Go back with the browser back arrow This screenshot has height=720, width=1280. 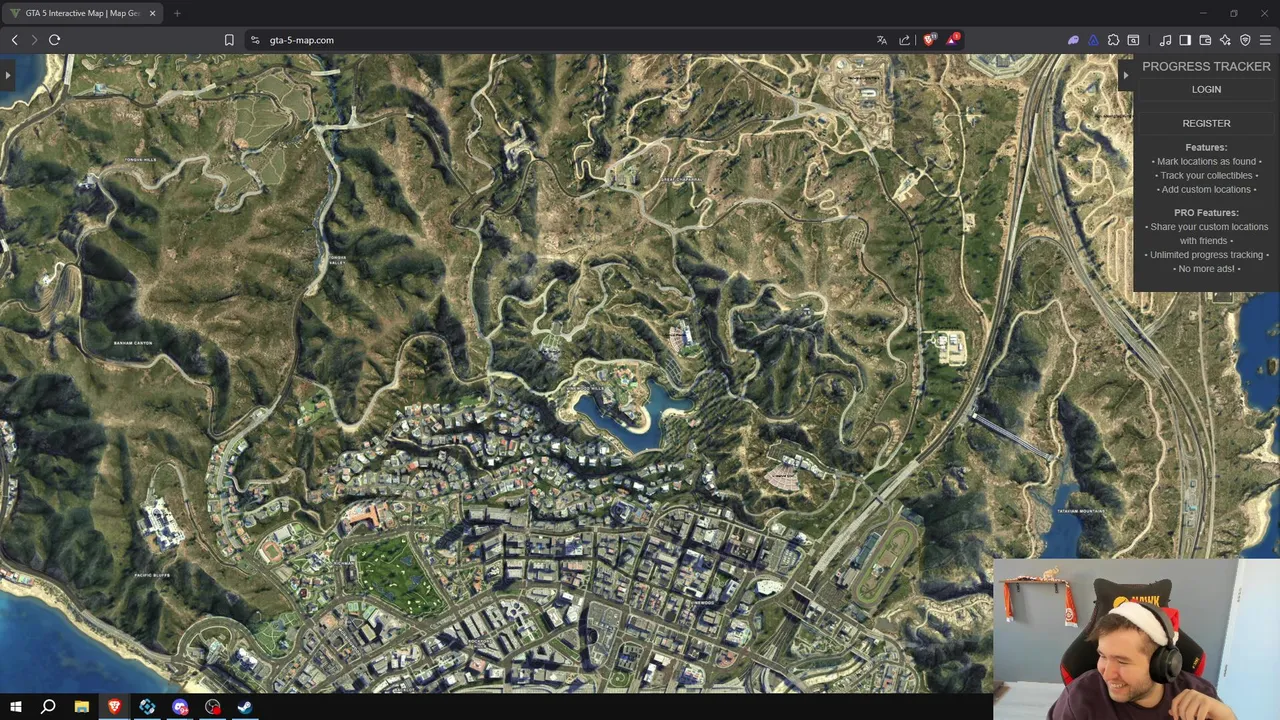(14, 40)
